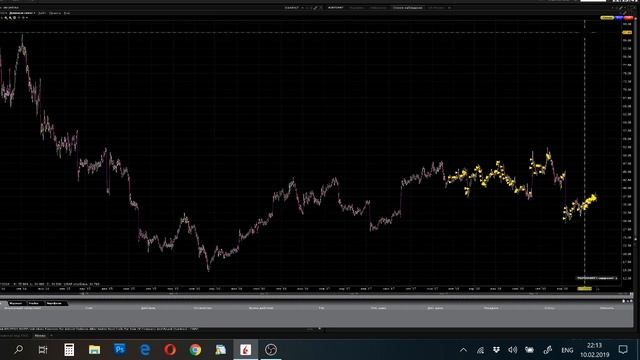
Task: Click the ENG input language indicator
Action: point(567,350)
